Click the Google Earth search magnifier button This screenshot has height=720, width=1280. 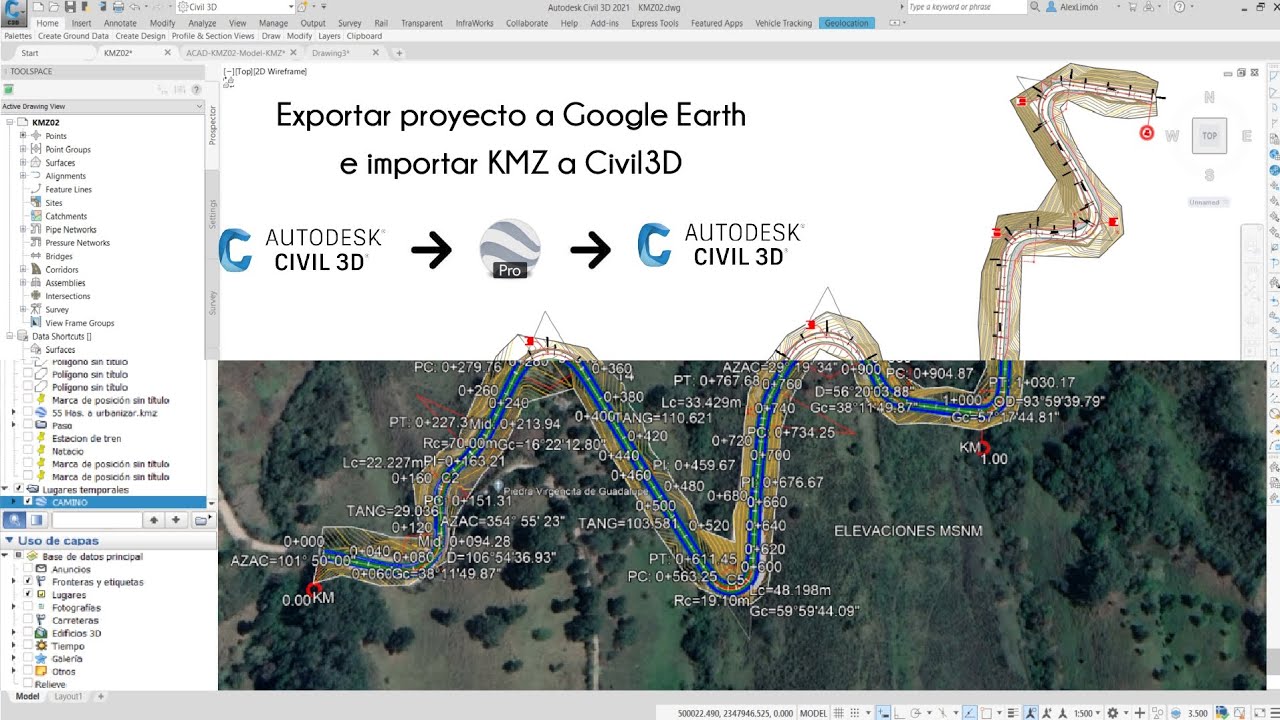click(x=15, y=520)
